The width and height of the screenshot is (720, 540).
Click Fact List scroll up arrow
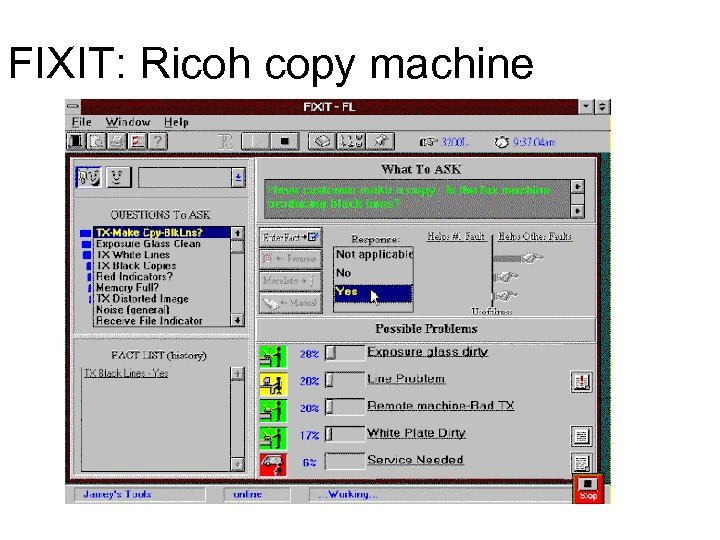(237, 374)
